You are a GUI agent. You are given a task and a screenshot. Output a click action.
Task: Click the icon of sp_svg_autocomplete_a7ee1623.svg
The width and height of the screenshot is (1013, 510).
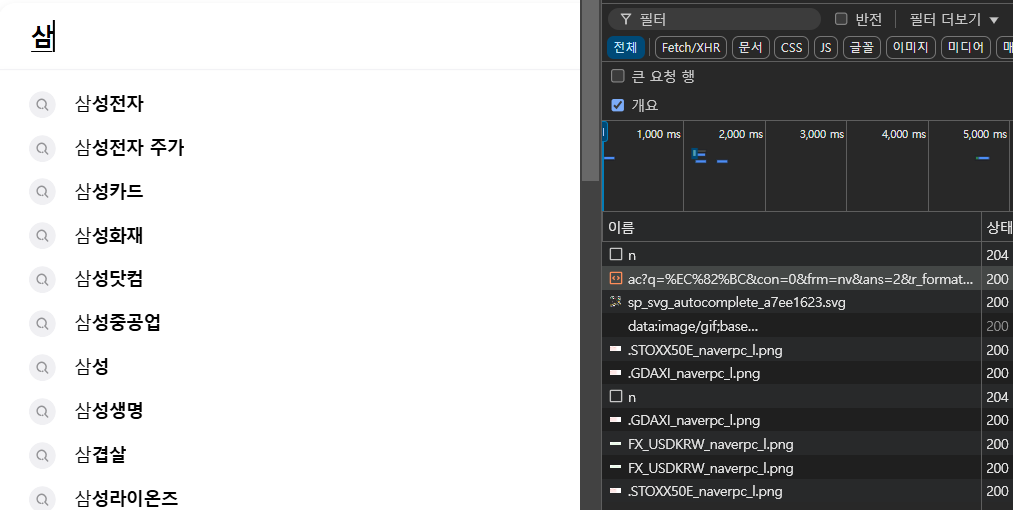[x=616, y=302]
